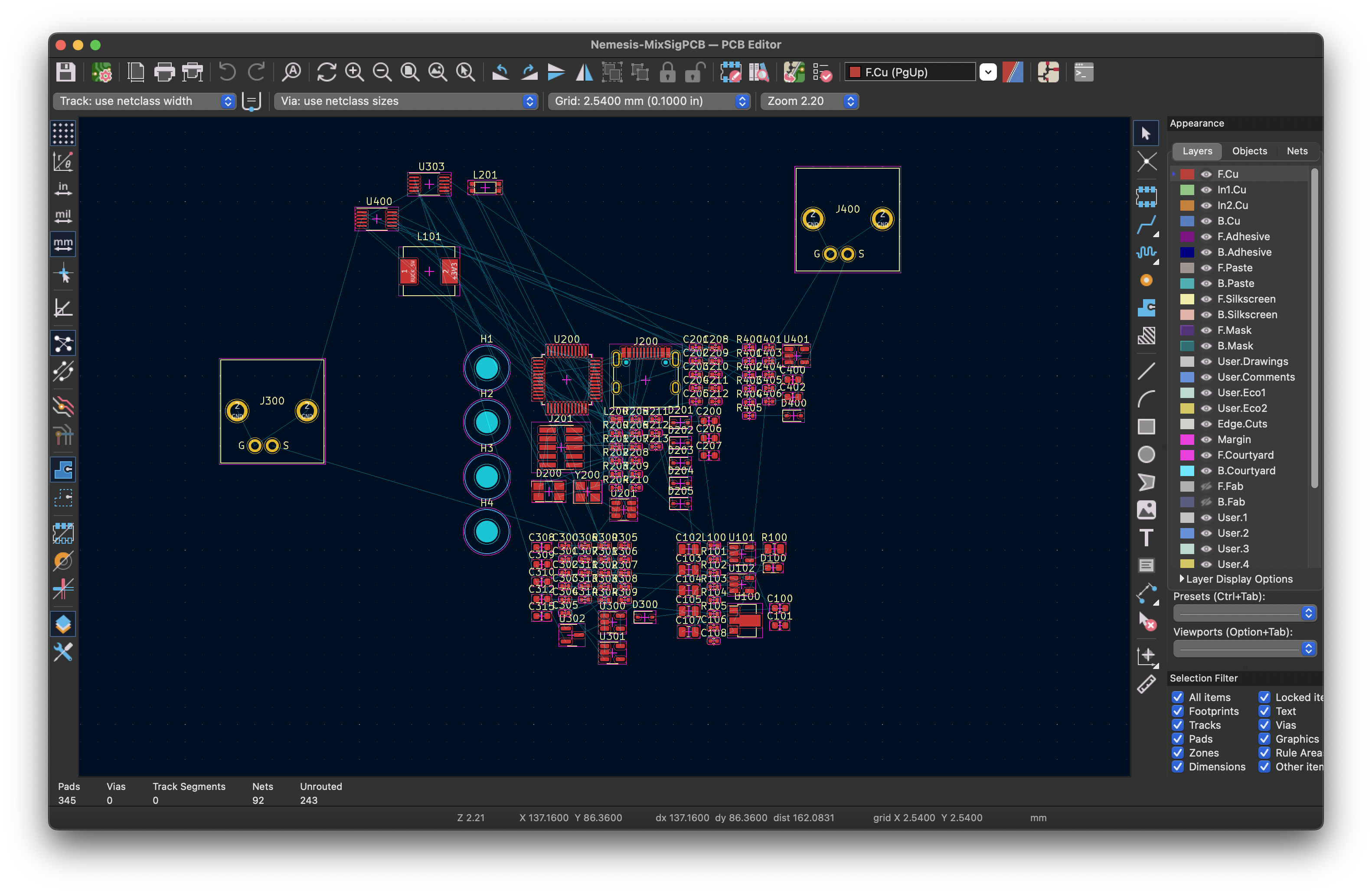Toggle the ratsnest display icon
1372x894 pixels.
[x=63, y=343]
